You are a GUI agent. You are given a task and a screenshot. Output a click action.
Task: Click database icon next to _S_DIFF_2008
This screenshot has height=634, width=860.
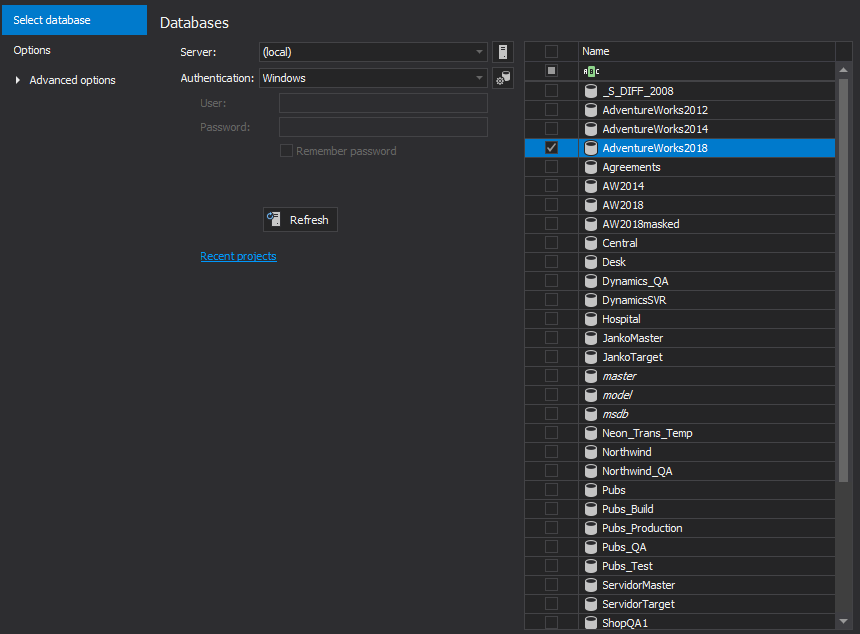(591, 91)
